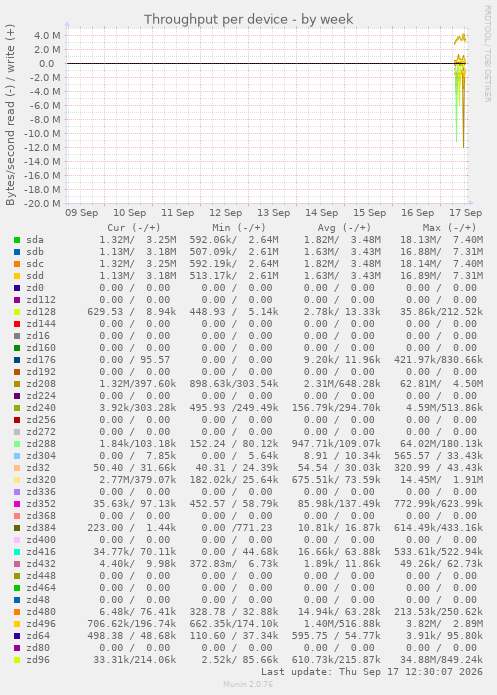497x695 pixels.
Task: Click zd320 current value '2.77M/379.07k'
Action: click(x=137, y=480)
